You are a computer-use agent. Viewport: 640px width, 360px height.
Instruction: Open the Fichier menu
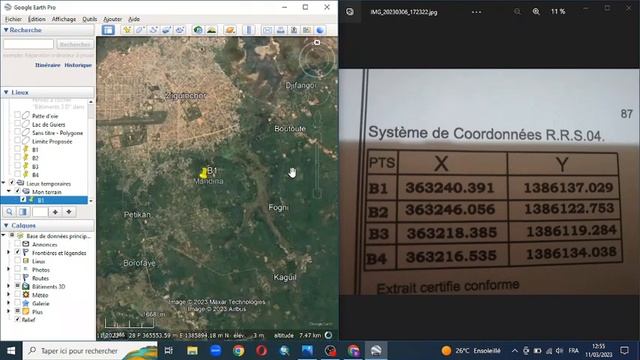tap(13, 19)
